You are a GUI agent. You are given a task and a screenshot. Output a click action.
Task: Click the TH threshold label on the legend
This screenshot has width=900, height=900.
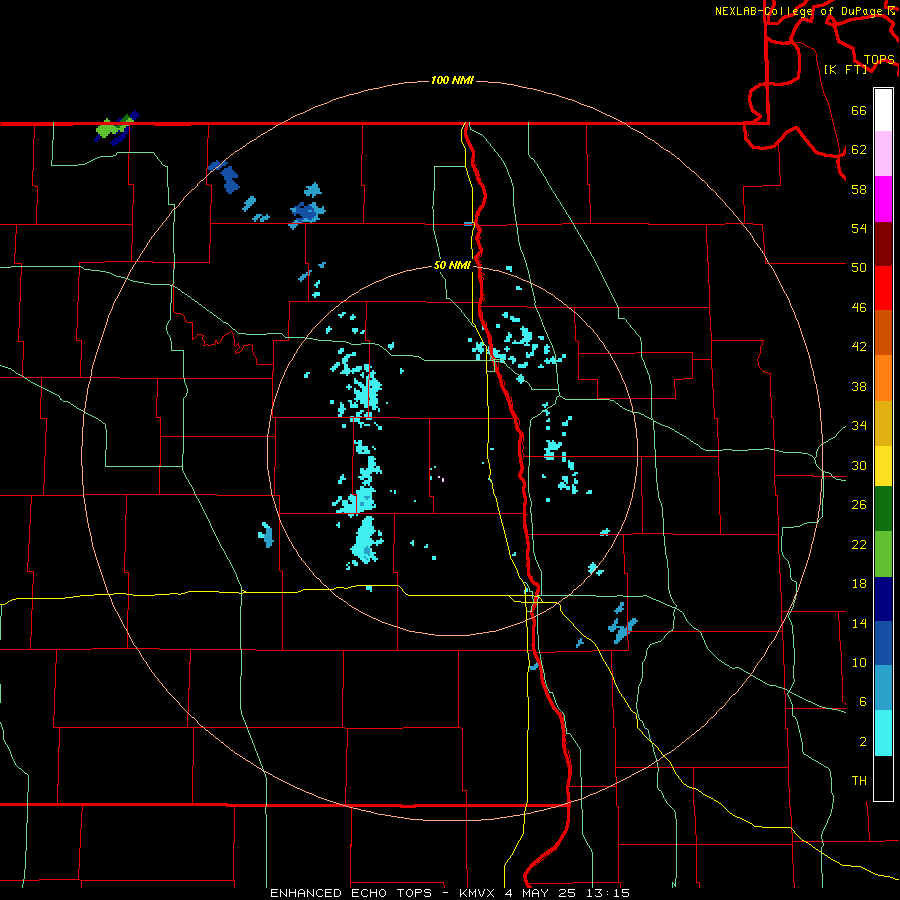859,781
